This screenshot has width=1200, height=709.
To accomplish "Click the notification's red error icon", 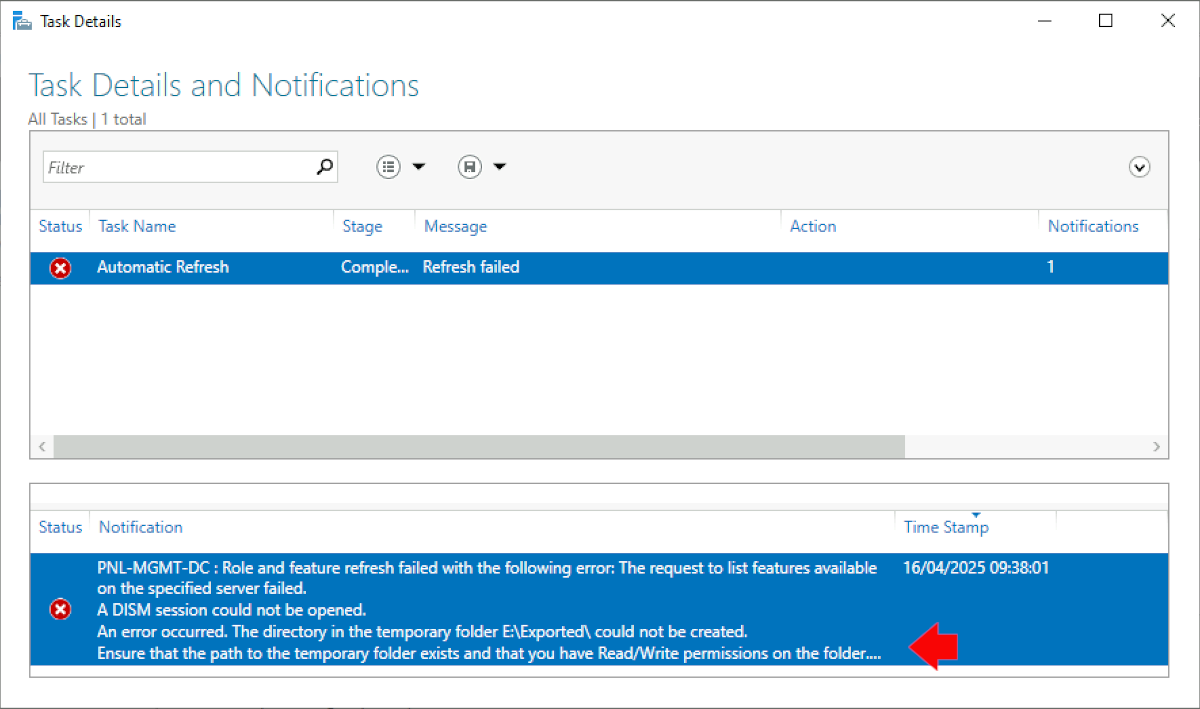I will coord(61,609).
